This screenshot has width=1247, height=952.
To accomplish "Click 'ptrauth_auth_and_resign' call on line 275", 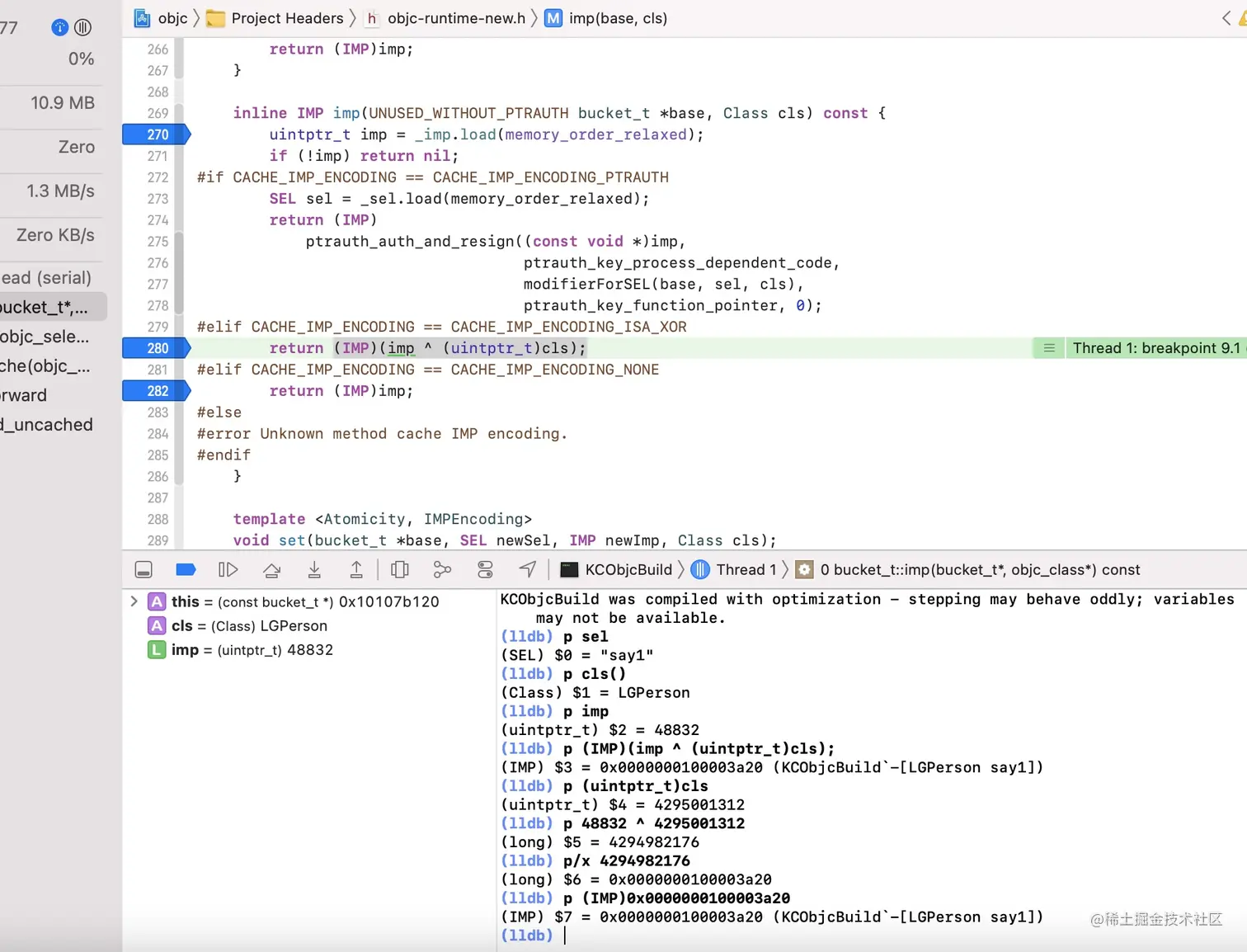I will pos(410,242).
